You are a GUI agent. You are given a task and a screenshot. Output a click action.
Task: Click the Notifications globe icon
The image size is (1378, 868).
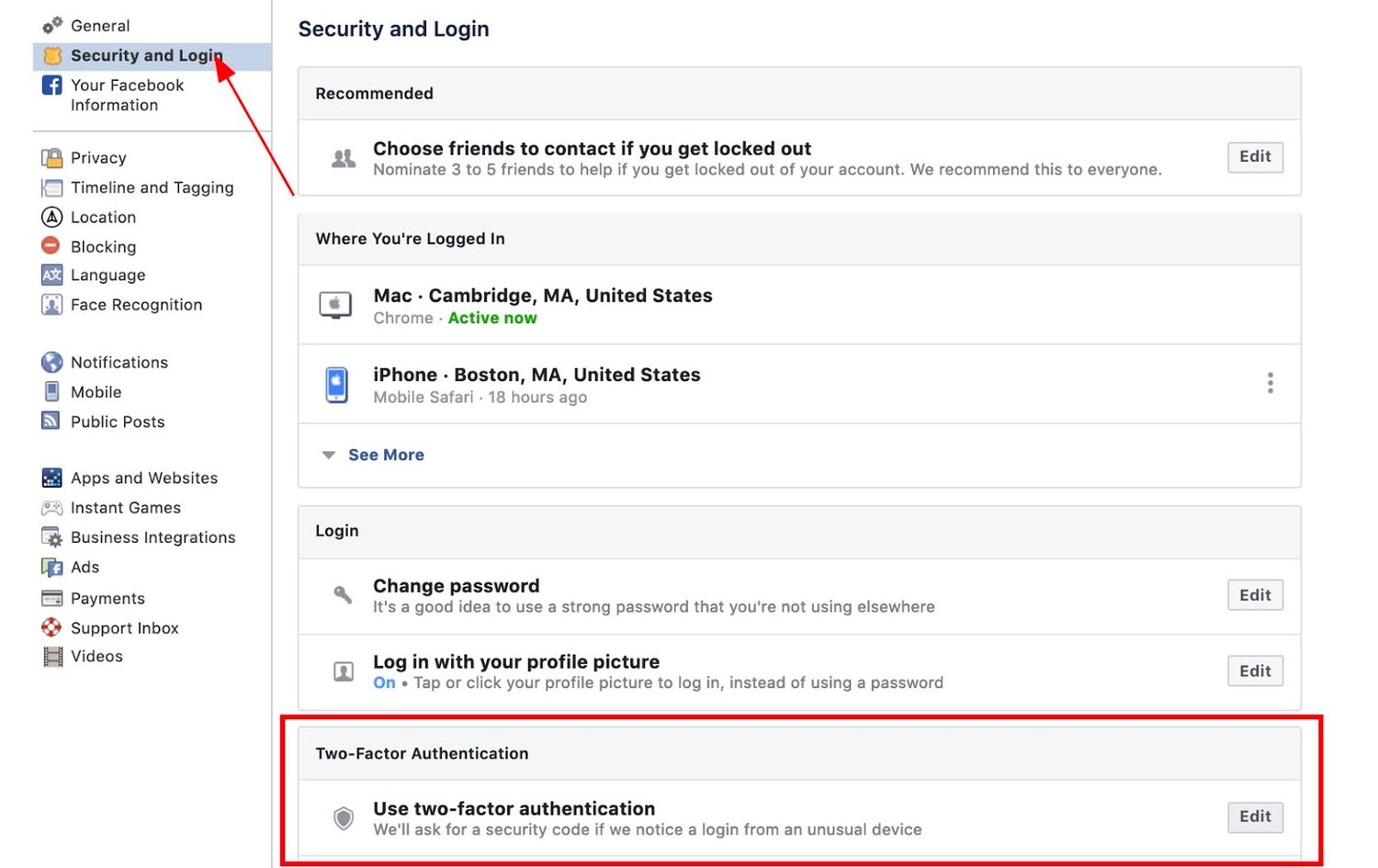coord(51,362)
